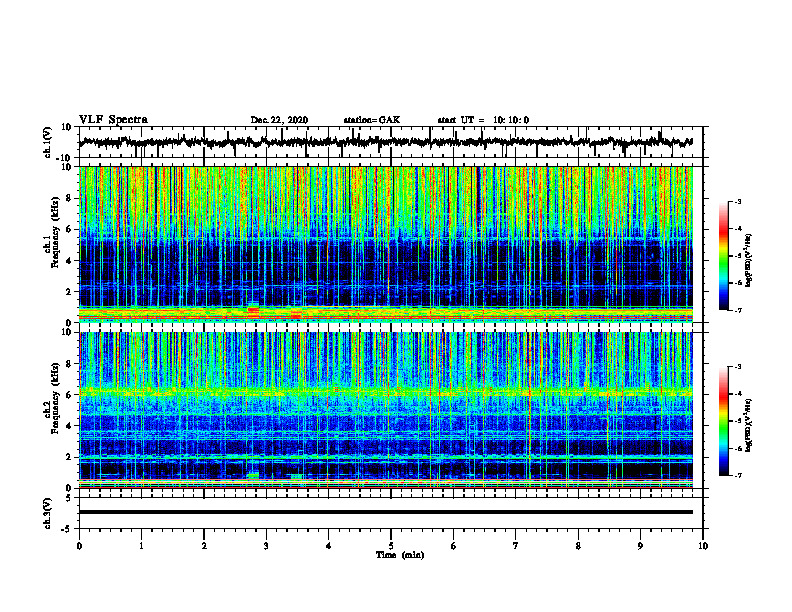Image resolution: width=792 pixels, height=612 pixels.
Task: Click the '2' tick on the Time axis
Action: 204,546
